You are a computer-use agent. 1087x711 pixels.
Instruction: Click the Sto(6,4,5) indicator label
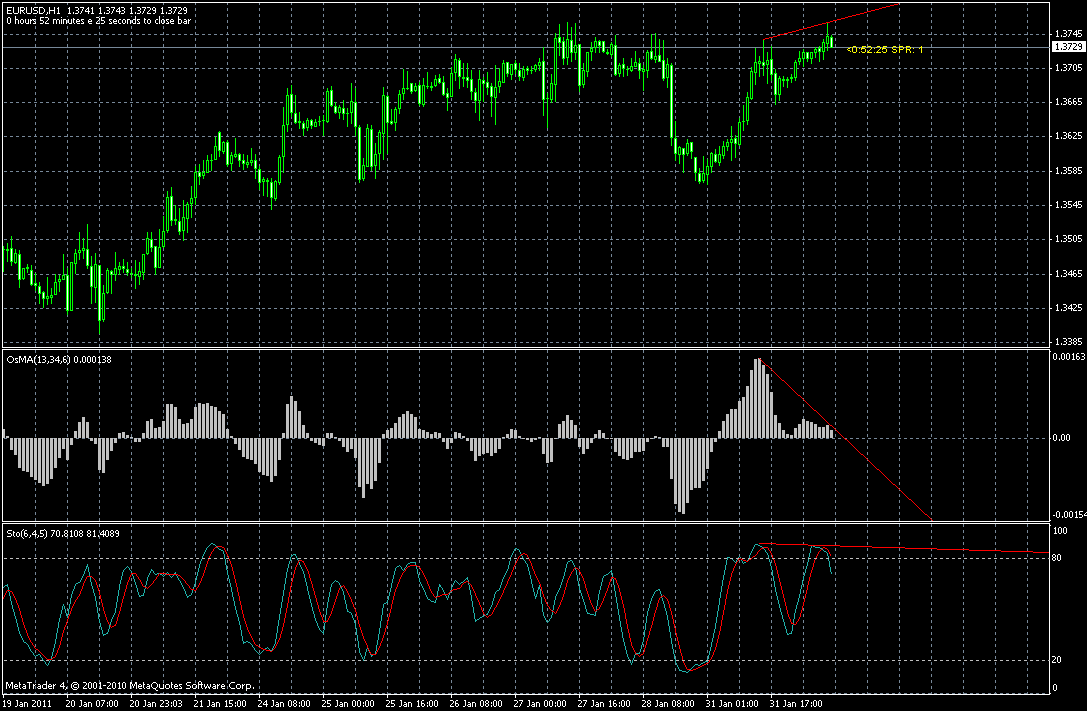pos(62,534)
